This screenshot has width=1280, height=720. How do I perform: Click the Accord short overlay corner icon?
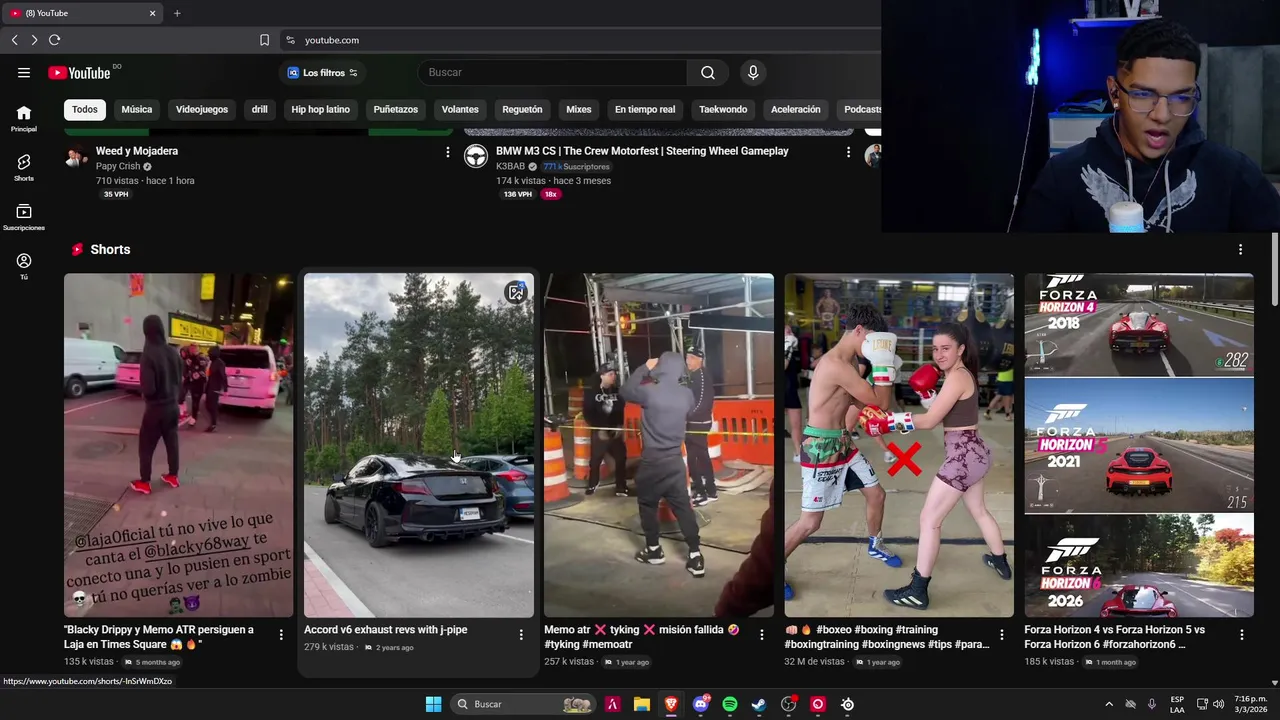point(516,292)
